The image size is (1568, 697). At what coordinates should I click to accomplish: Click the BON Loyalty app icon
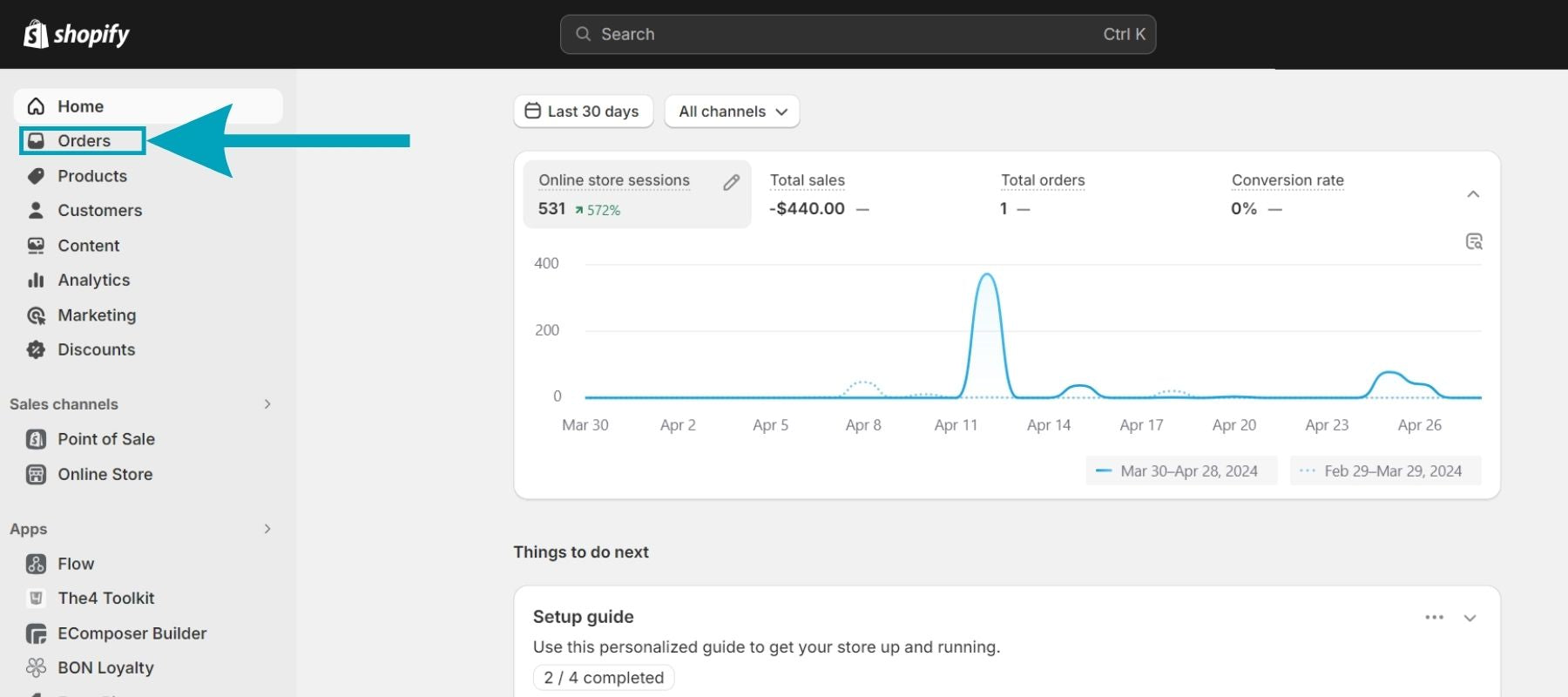tap(36, 667)
